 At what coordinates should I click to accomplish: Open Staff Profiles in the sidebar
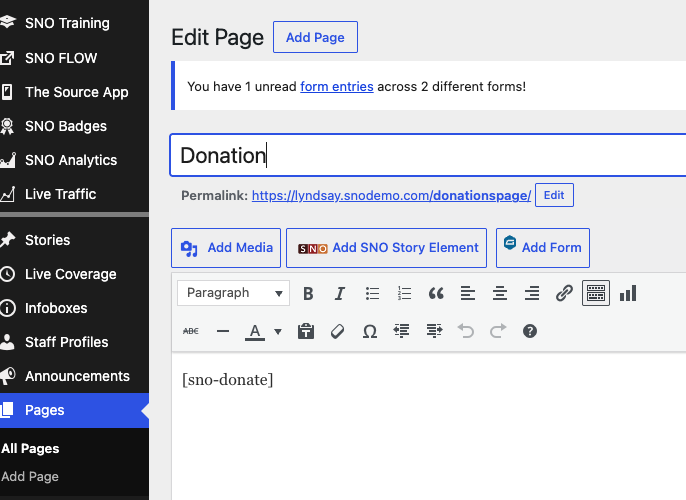pos(66,342)
